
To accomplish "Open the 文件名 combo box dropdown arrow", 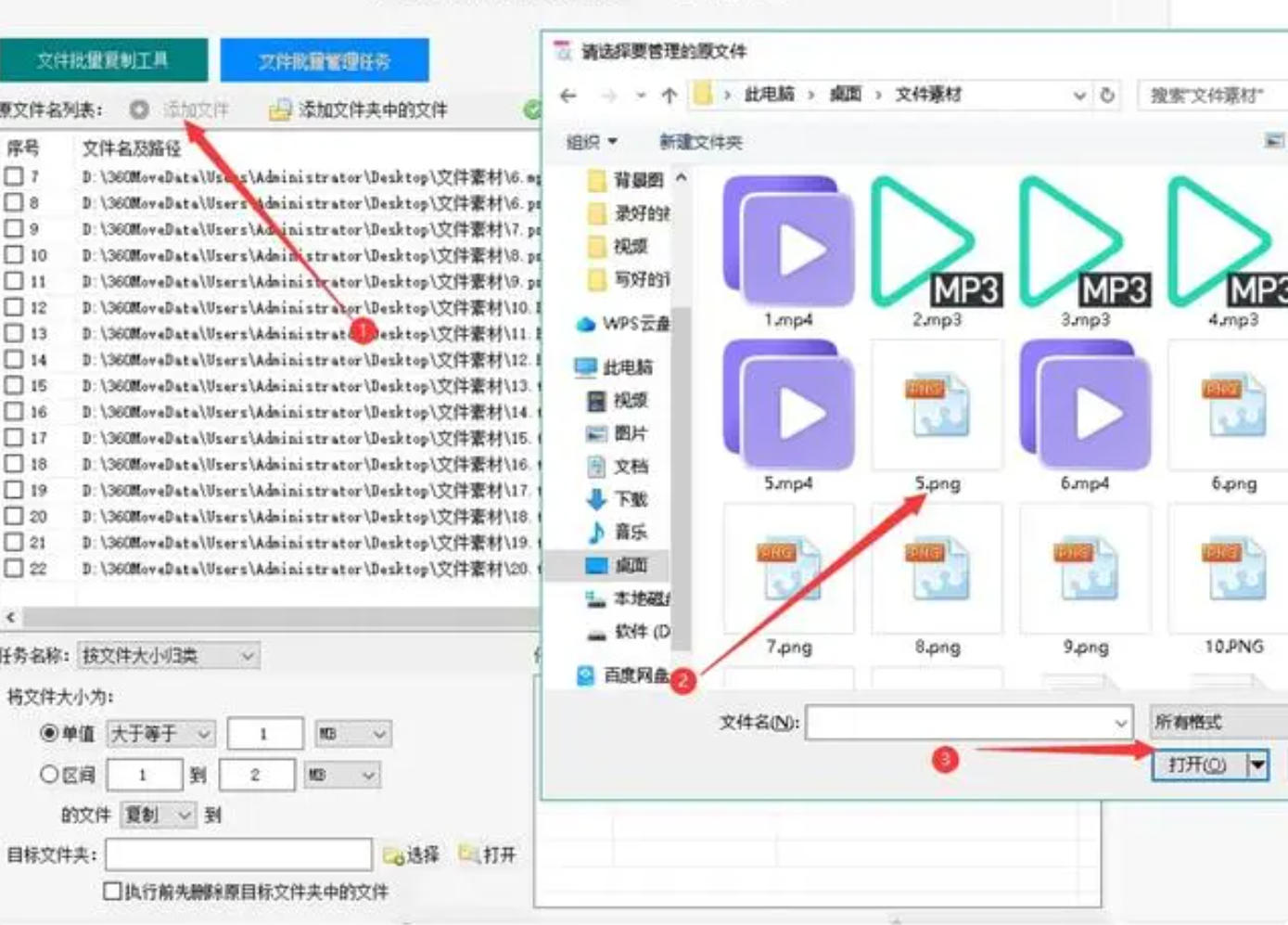I will (1120, 722).
